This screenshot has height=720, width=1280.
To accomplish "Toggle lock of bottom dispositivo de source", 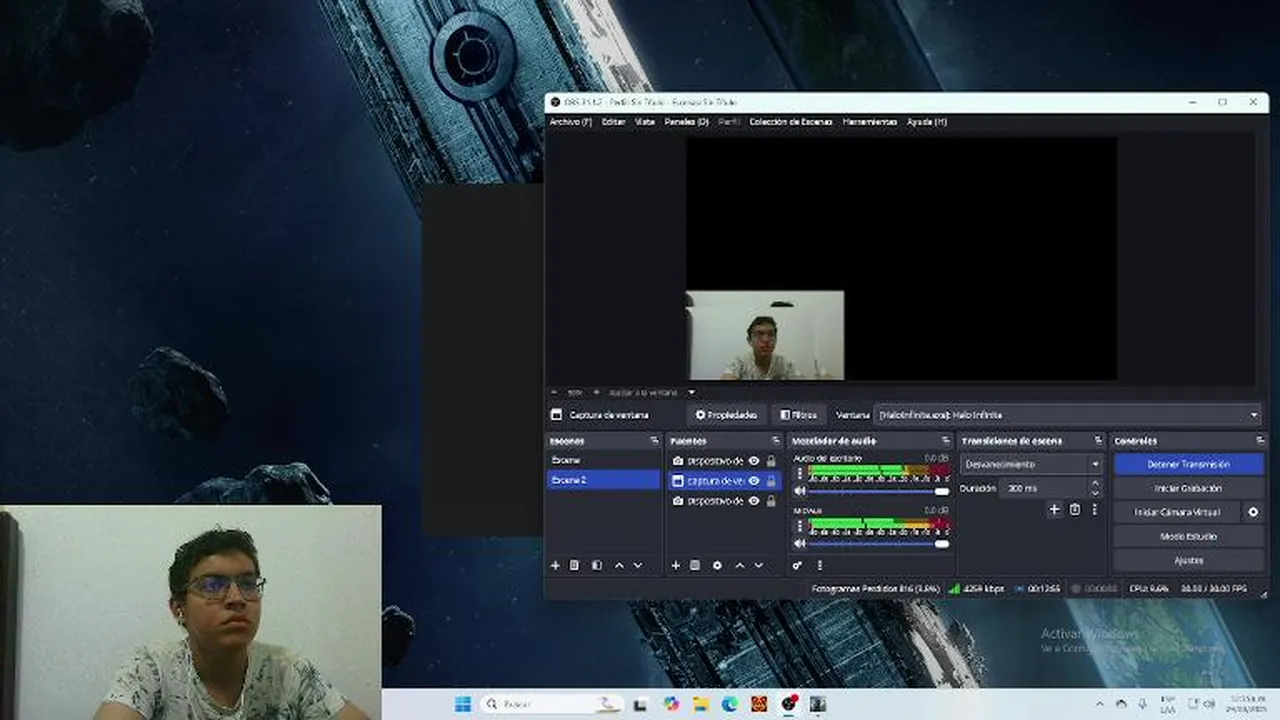I will tap(771, 501).
